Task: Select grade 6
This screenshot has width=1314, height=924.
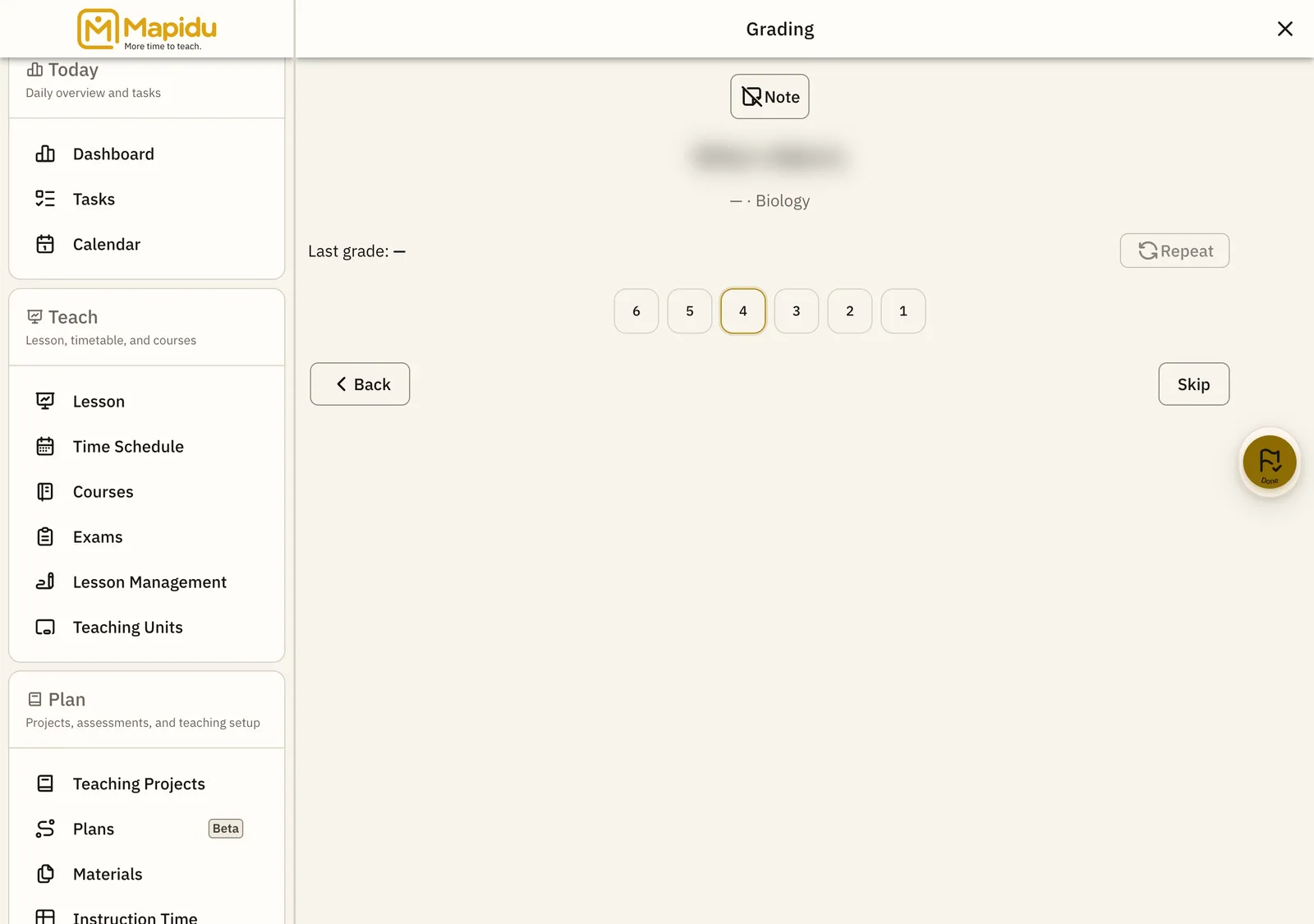Action: click(x=636, y=310)
